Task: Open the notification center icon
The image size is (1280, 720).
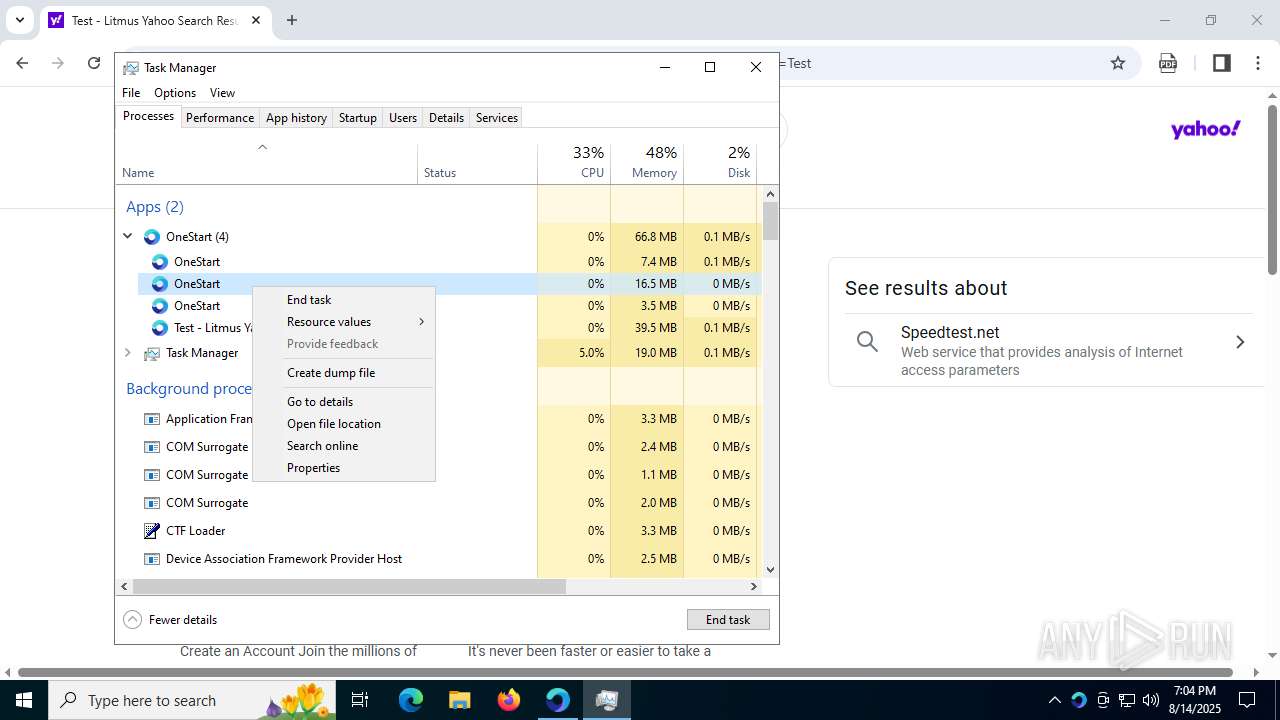Action: pyautogui.click(x=1247, y=700)
